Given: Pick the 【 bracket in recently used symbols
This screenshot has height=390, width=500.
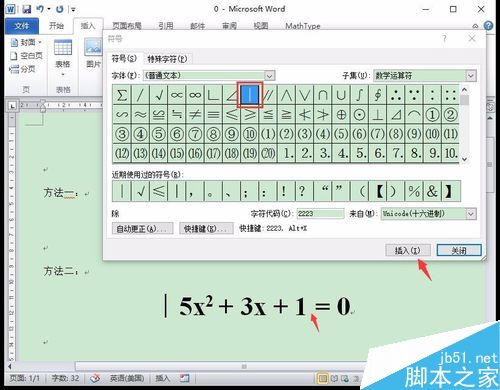Looking at the screenshot, I should [x=379, y=191].
